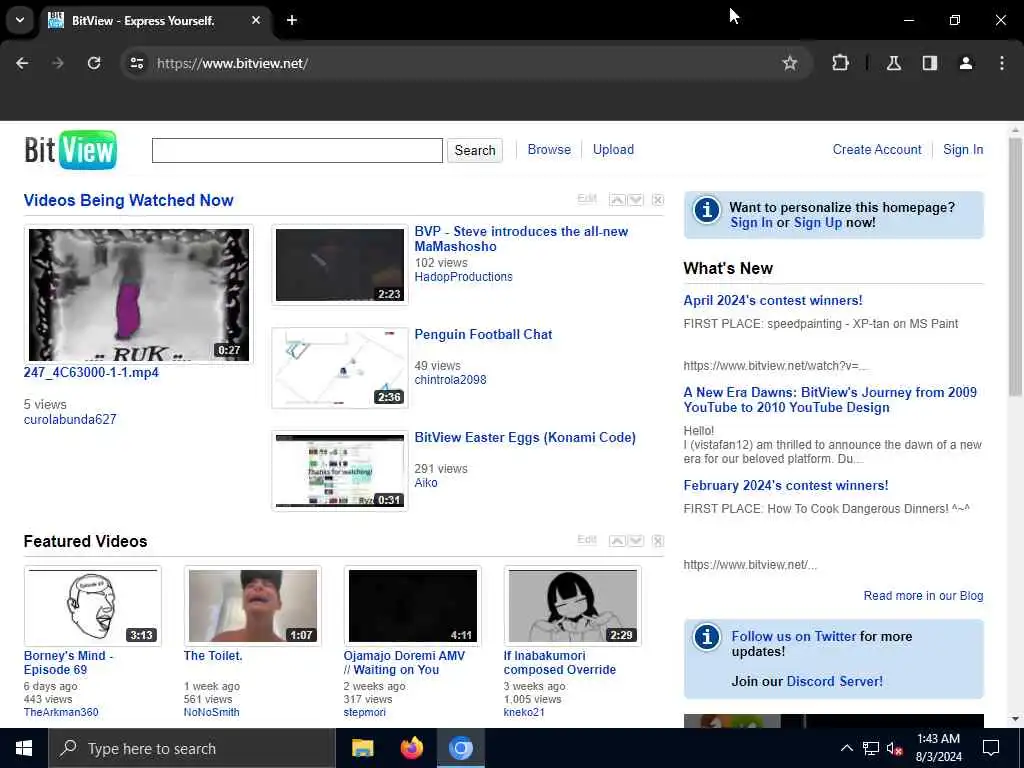The image size is (1024, 768).
Task: Open browser side panel icon
Action: pyautogui.click(x=930, y=63)
